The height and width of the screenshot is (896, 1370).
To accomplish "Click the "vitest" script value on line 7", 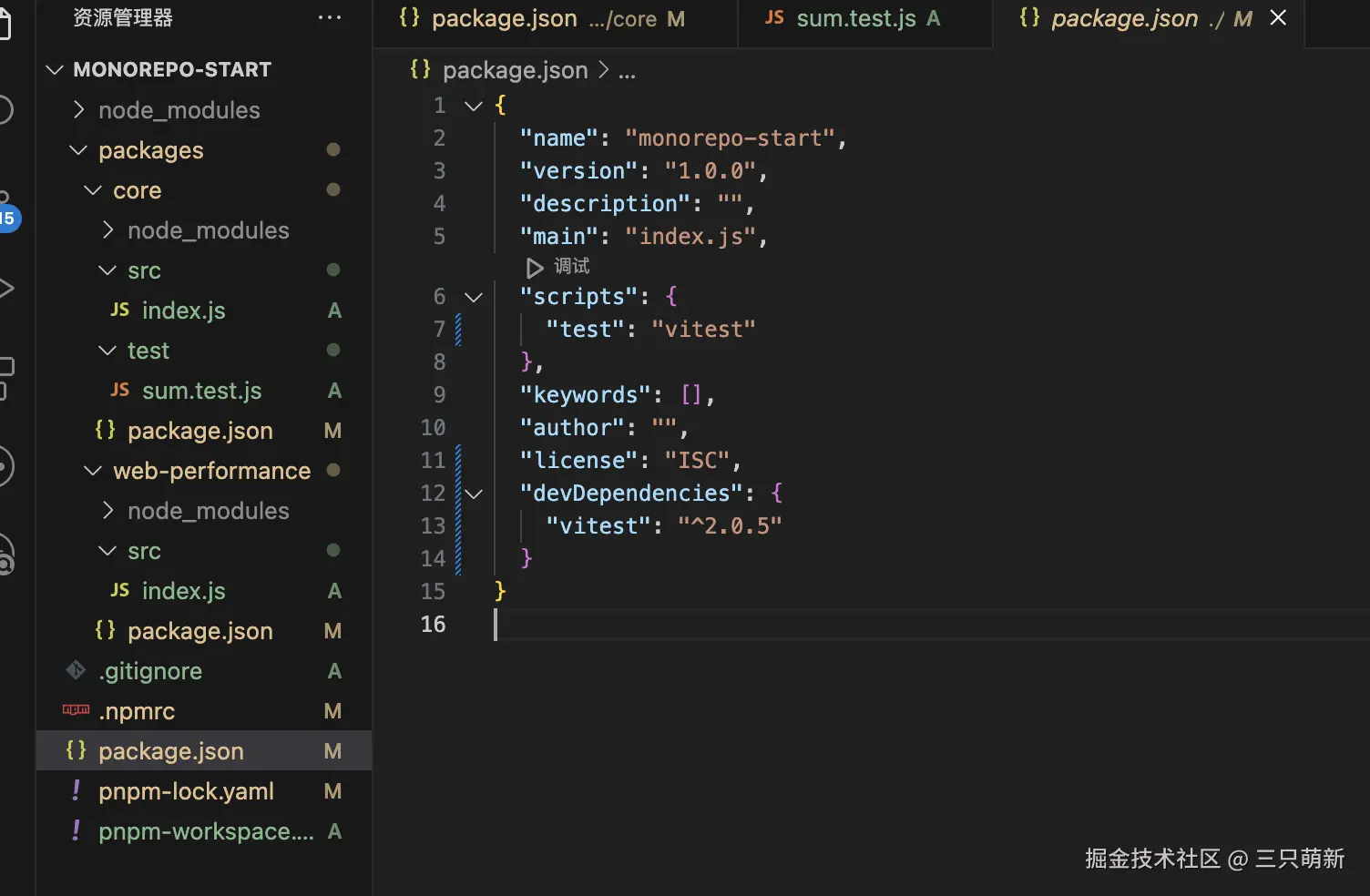I will (703, 330).
